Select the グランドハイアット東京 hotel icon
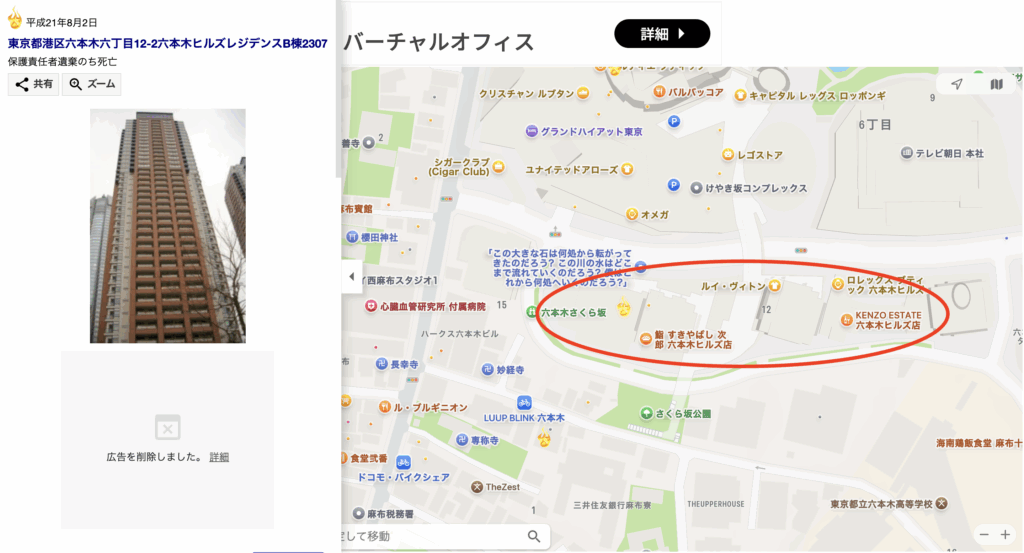This screenshot has height=553, width=1024. point(532,131)
